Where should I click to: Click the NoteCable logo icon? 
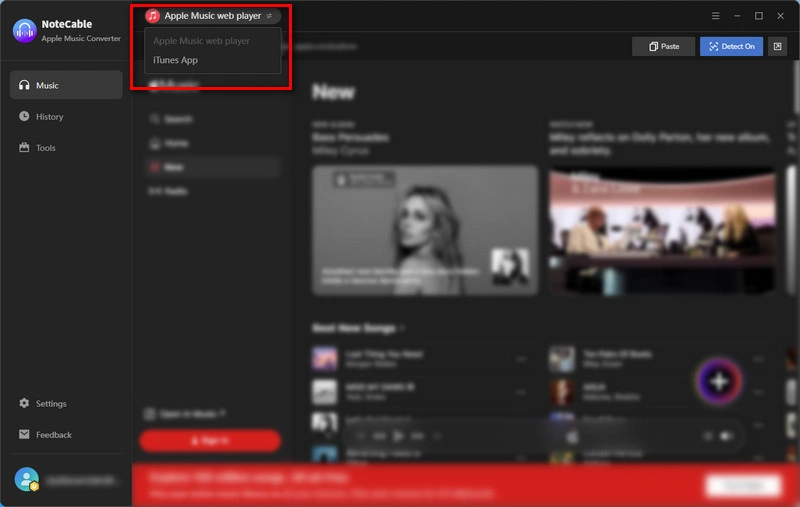coord(24,31)
